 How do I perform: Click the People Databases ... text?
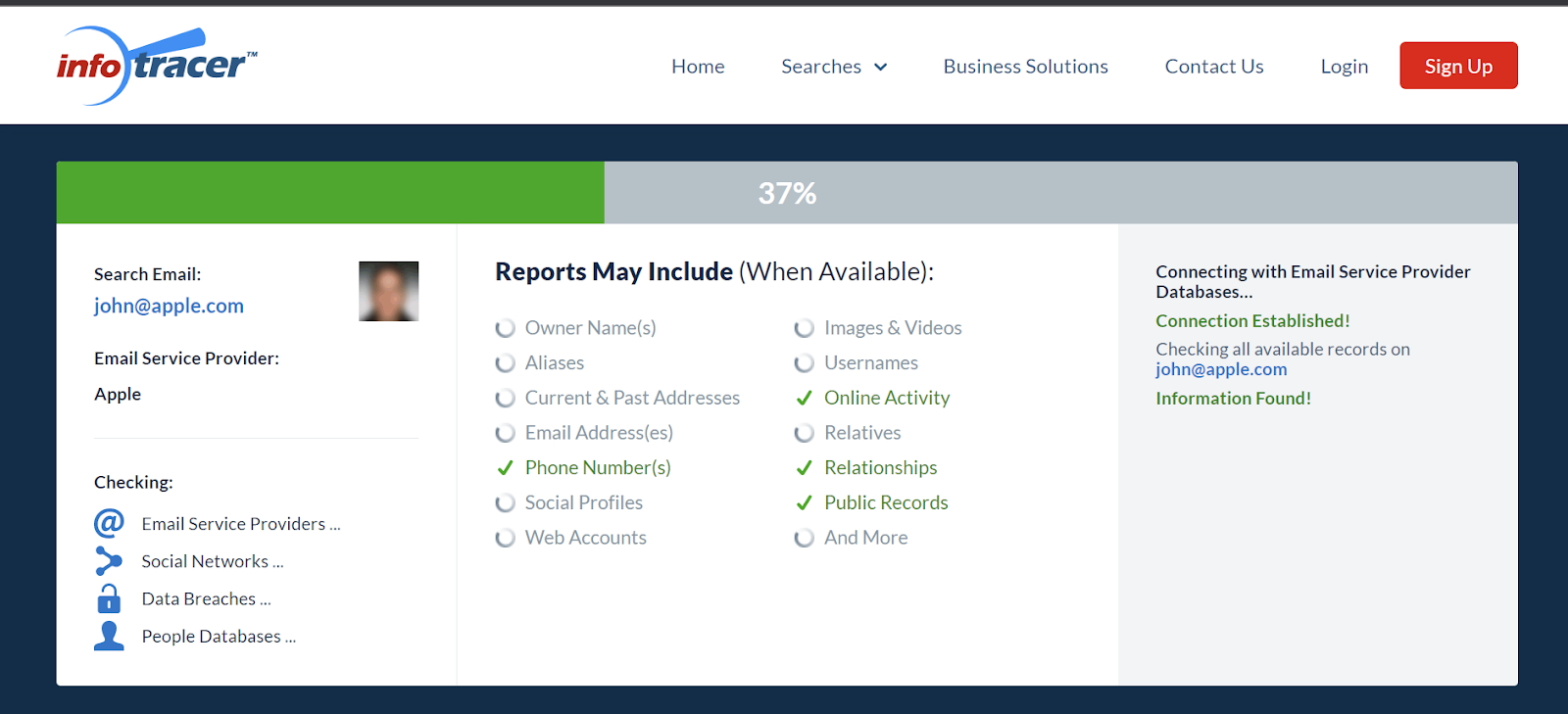(219, 637)
